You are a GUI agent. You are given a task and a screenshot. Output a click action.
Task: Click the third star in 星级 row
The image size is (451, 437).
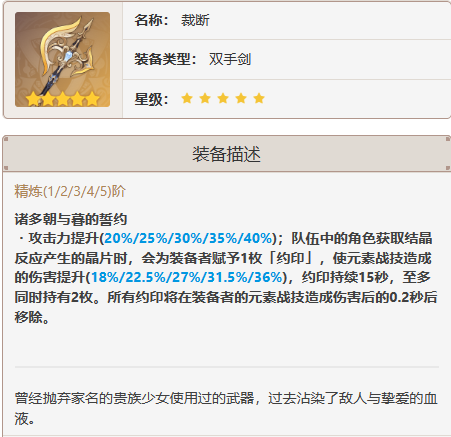click(x=223, y=98)
